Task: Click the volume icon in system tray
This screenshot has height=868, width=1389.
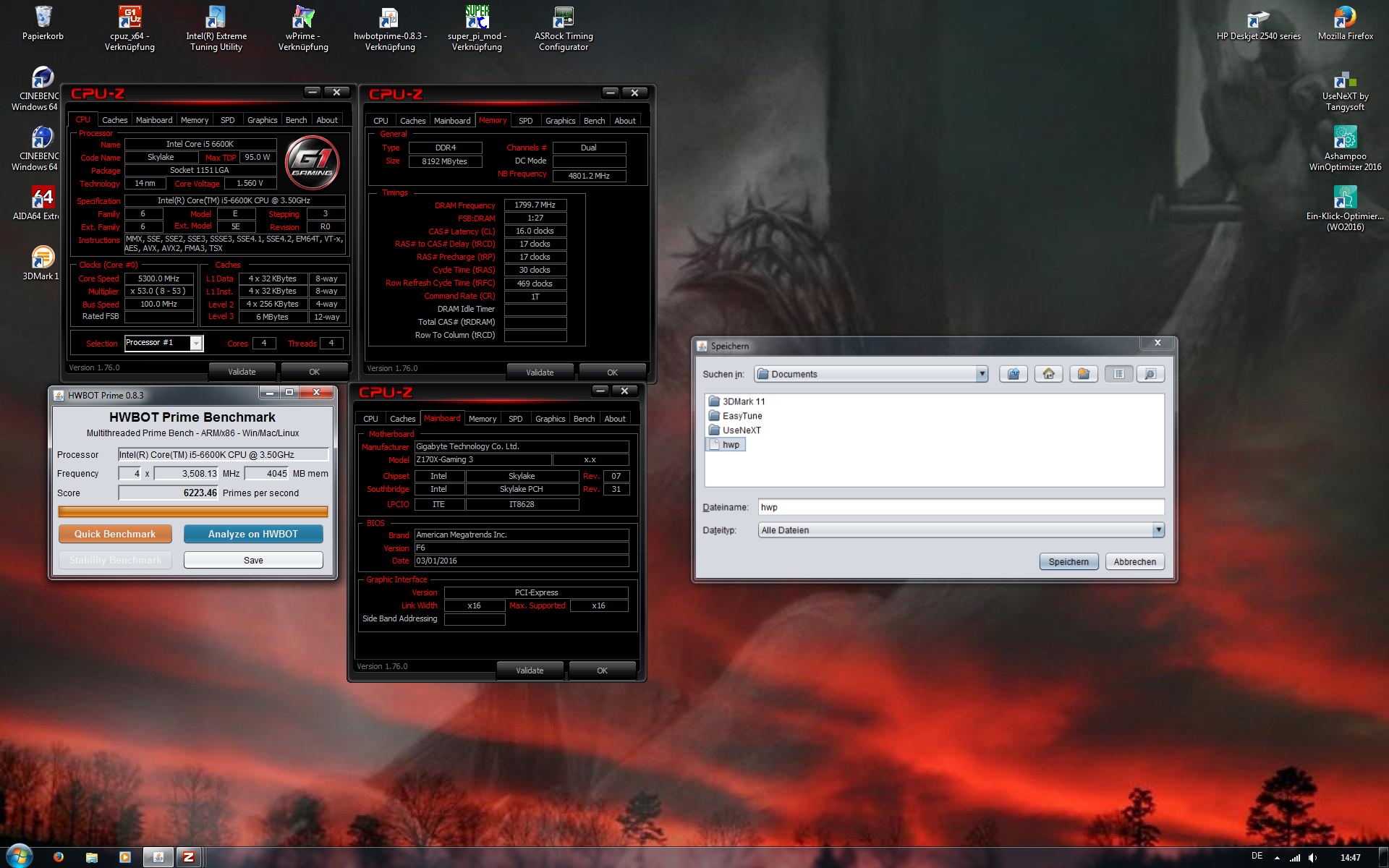Action: [1312, 858]
